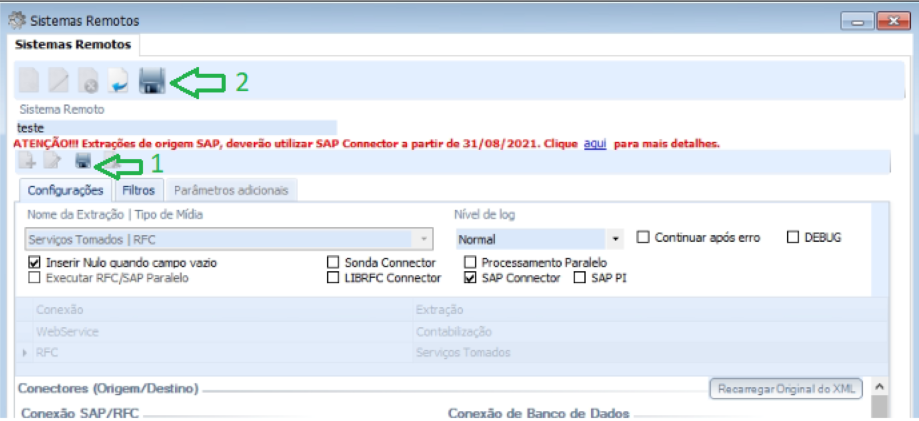This screenshot has height=421, width=919.
Task: Click the edit extraction icon with the pencil
Action: 52,161
